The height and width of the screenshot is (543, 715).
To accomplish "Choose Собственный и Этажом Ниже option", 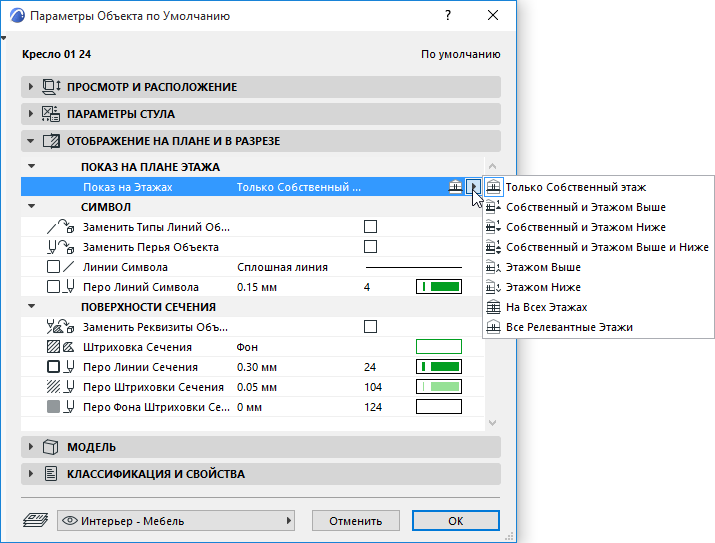I will [598, 227].
